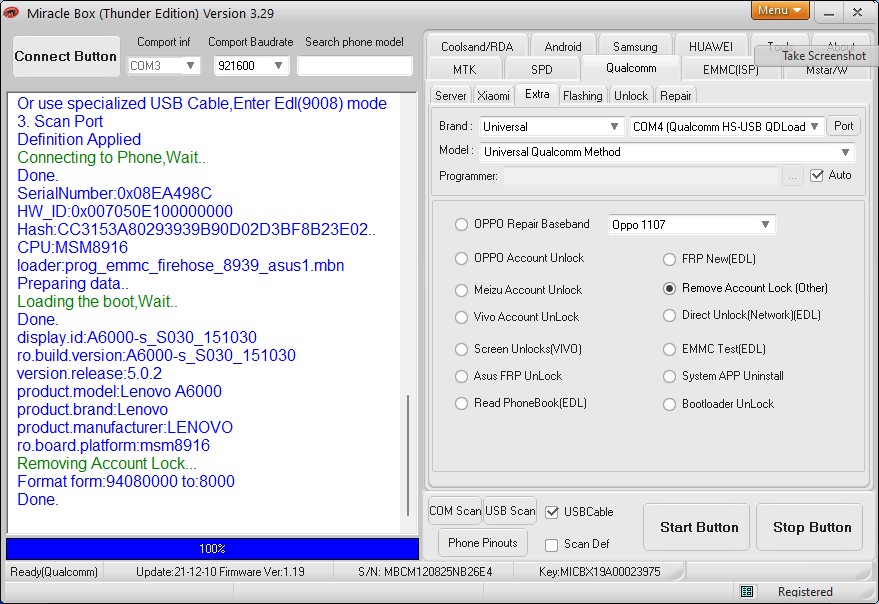Select Meizu Account Unlock option
Viewport: 879px width, 604px height.
point(461,290)
